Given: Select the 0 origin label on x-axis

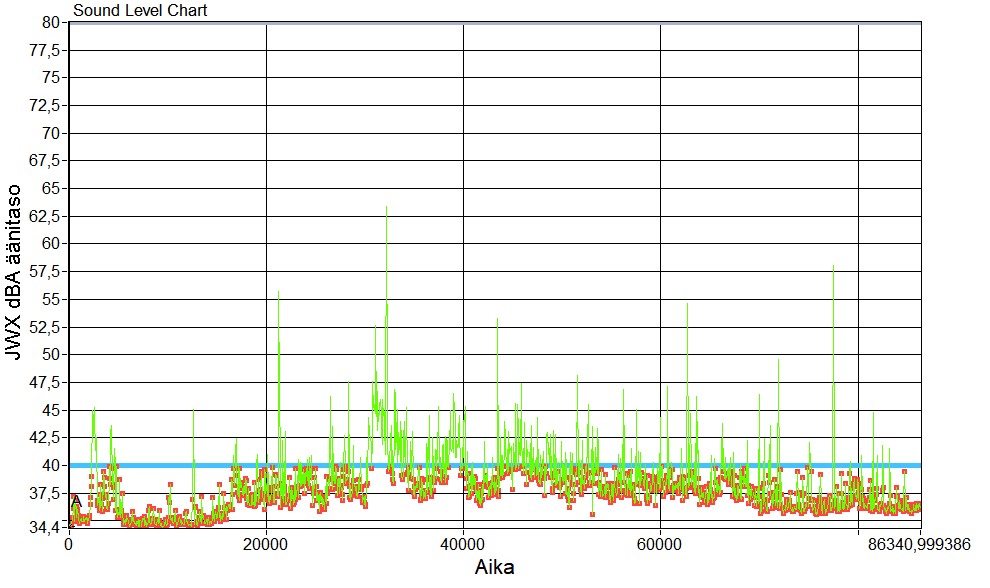Looking at the screenshot, I should coord(69,545).
